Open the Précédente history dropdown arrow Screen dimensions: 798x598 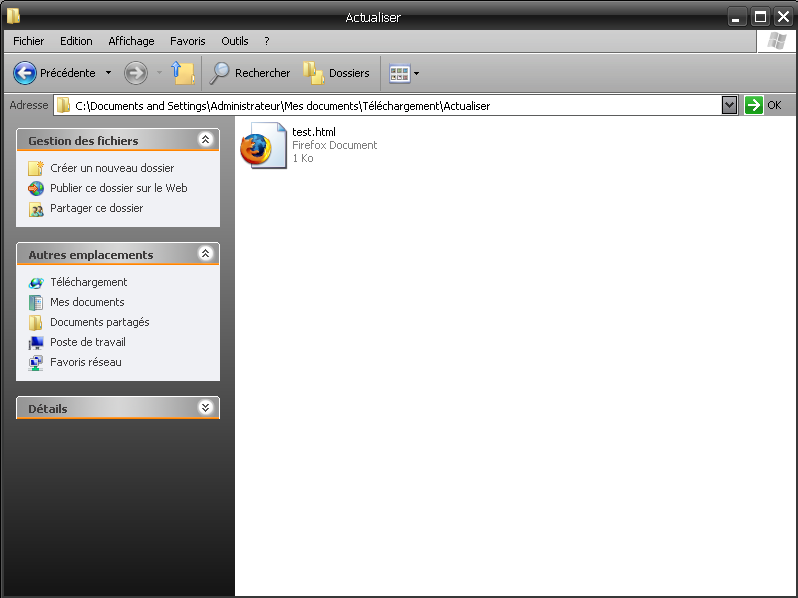tap(108, 73)
